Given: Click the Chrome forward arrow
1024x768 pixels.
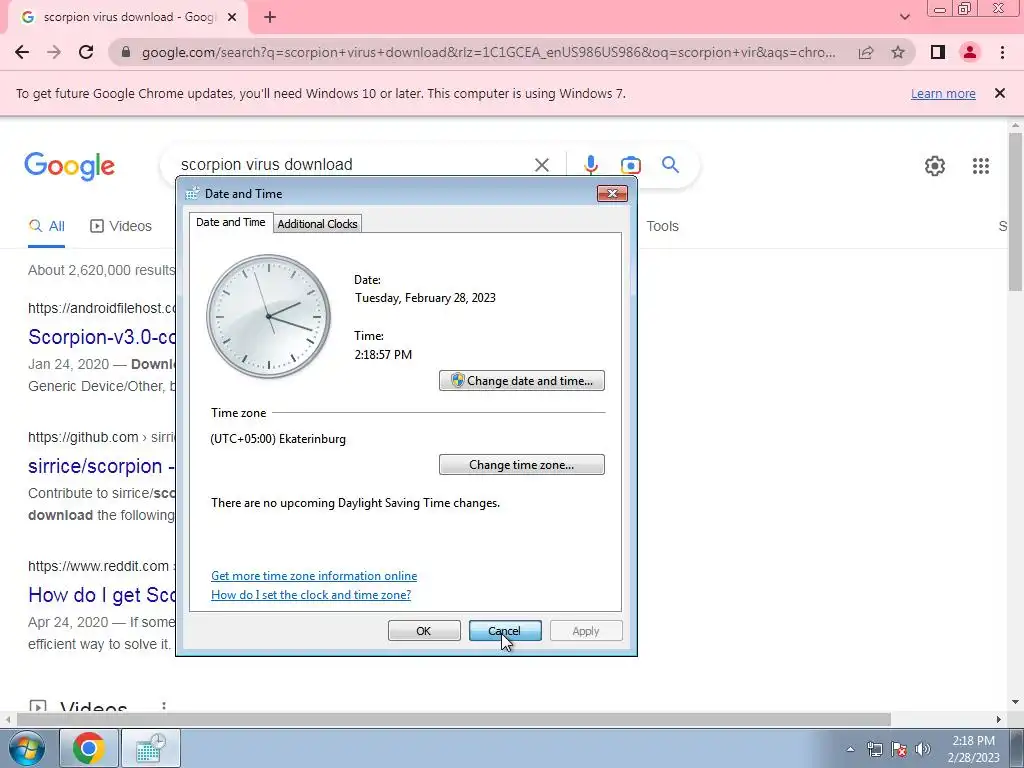Looking at the screenshot, I should click(x=54, y=52).
